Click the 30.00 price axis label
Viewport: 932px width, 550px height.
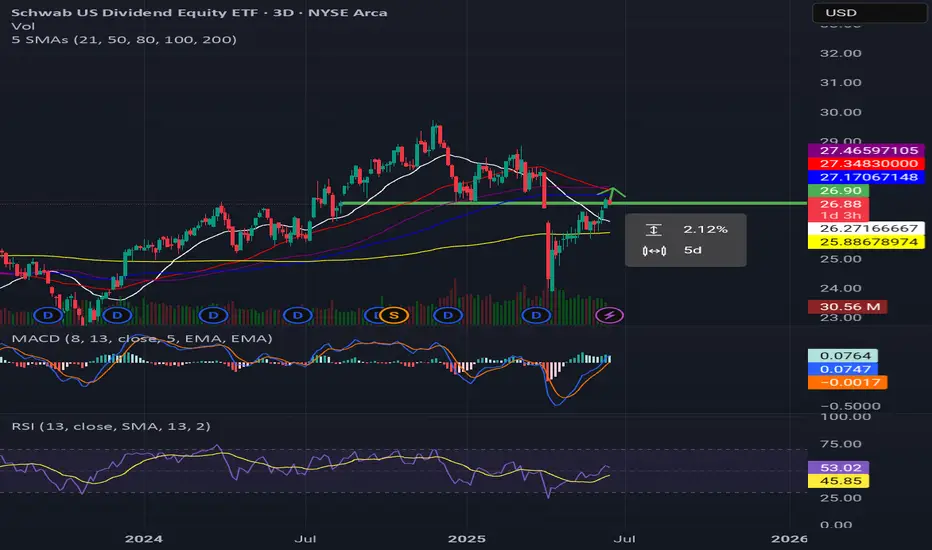[x=840, y=112]
